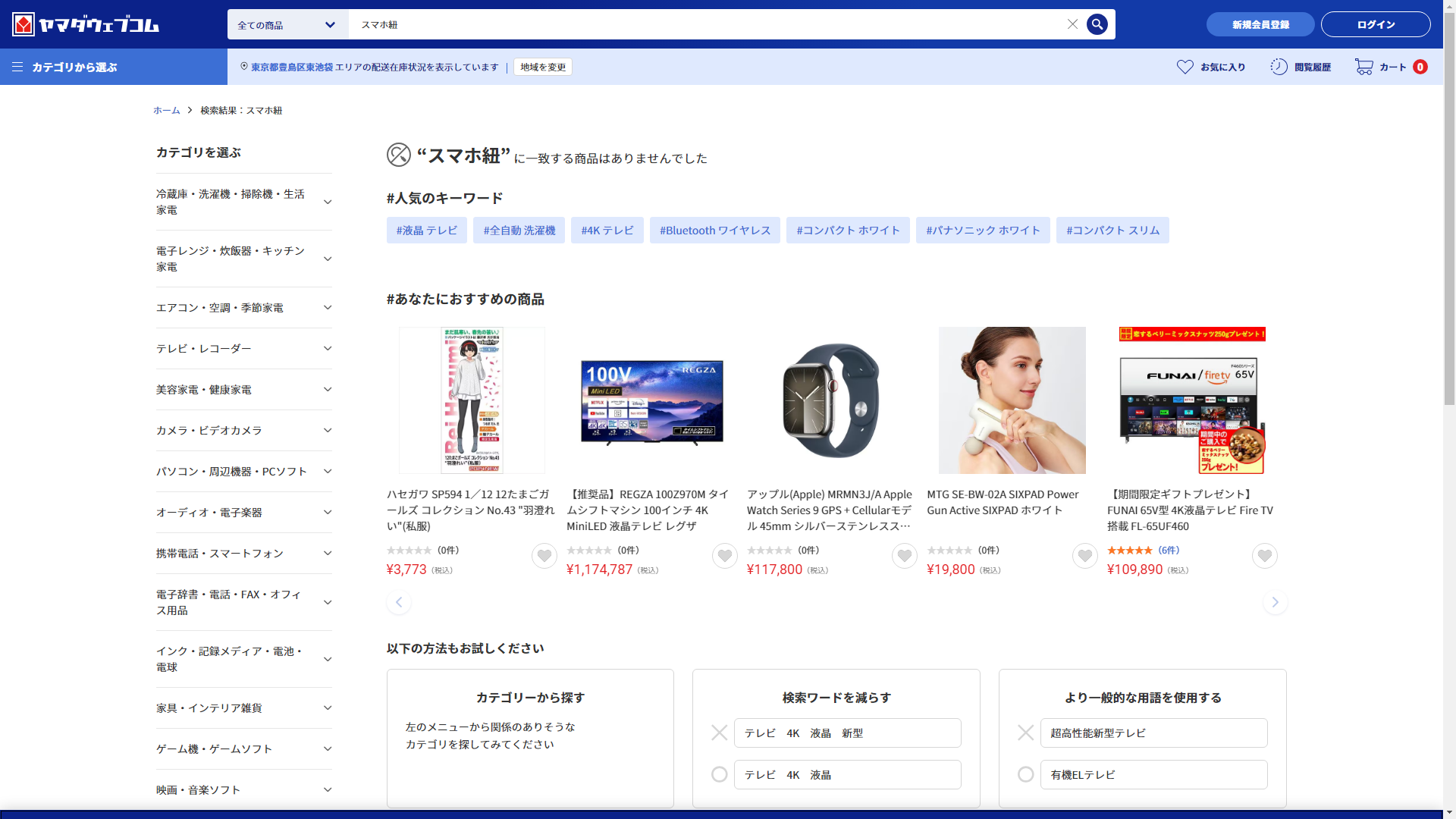Click the 地域を変更 button
The image size is (1456, 819).
(x=543, y=67)
